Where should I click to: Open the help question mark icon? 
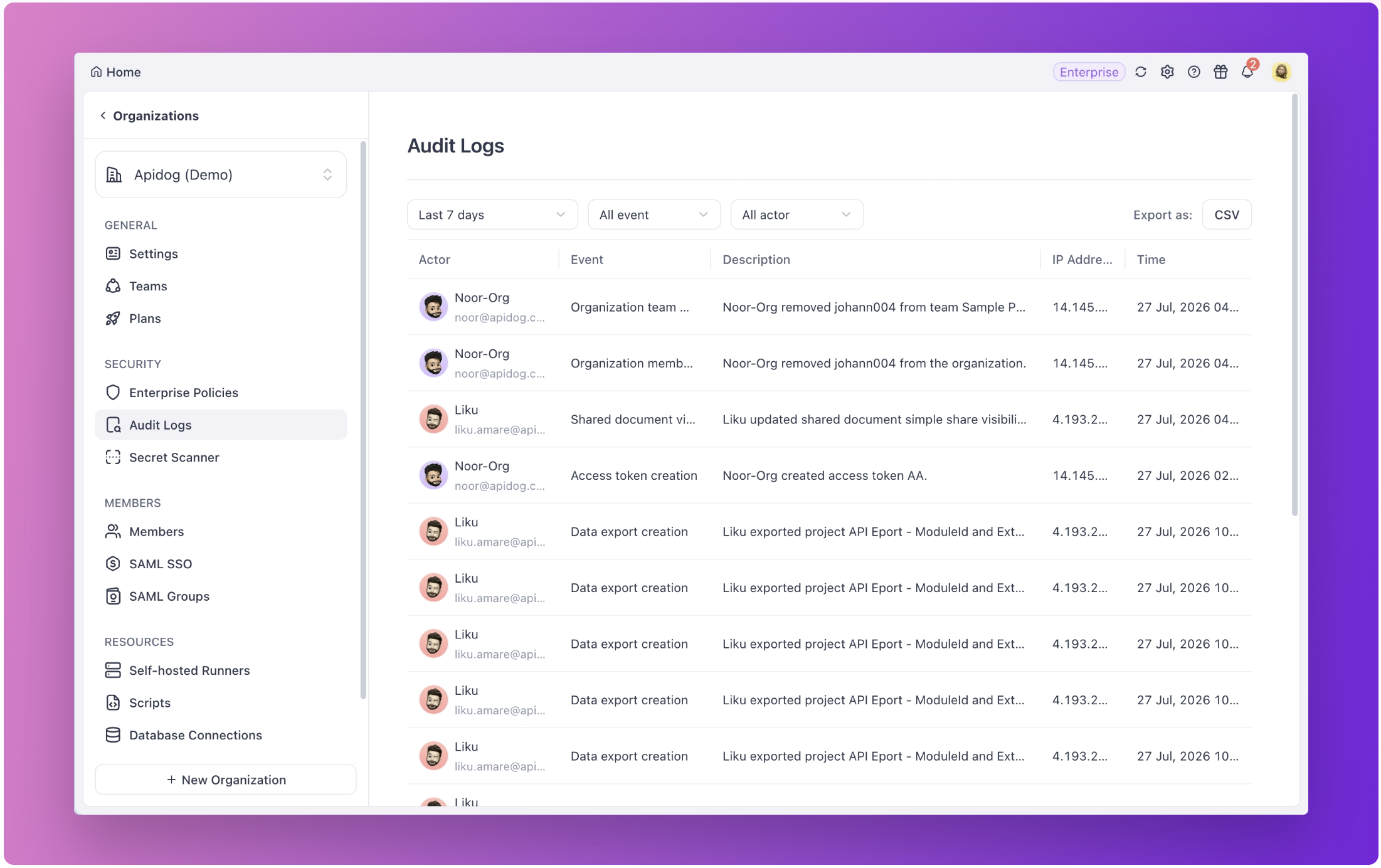pos(1194,72)
